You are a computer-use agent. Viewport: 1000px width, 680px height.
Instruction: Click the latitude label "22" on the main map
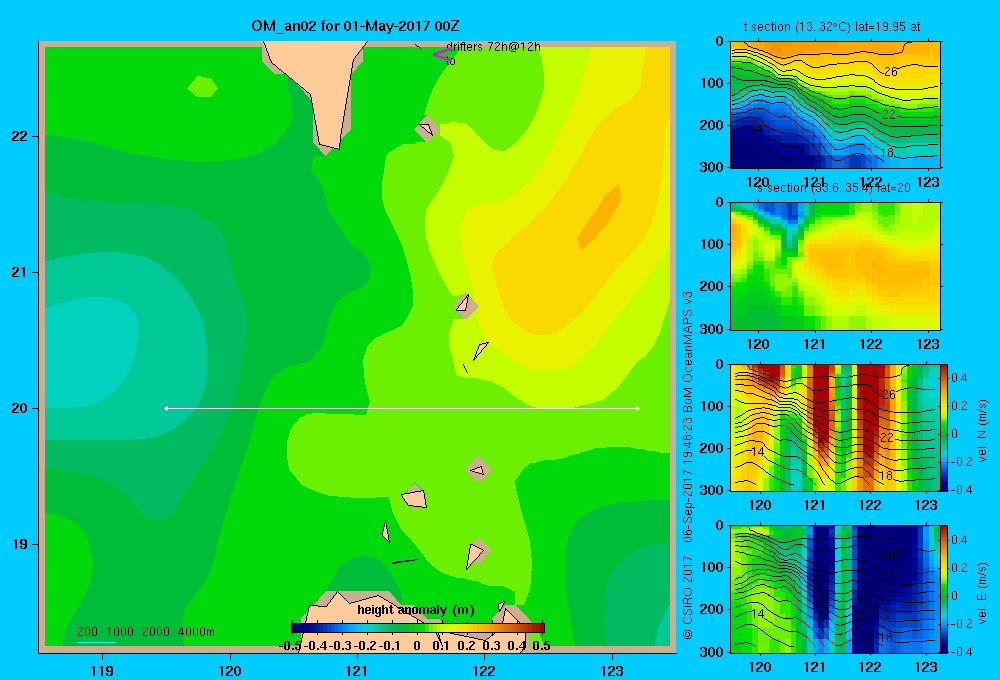coord(20,137)
